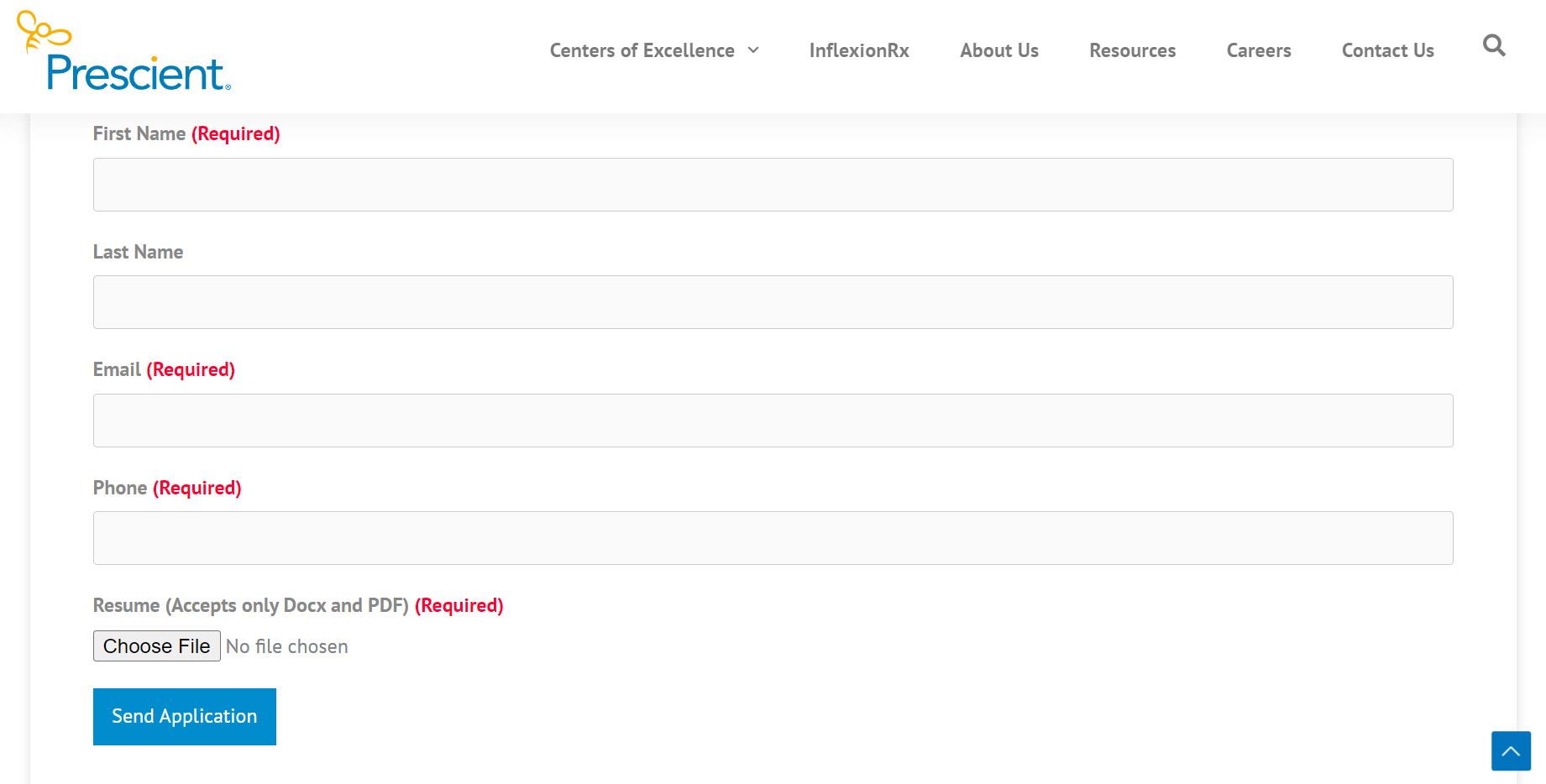Open the Centers of Excellence menu item
The image size is (1546, 784).
coord(642,50)
